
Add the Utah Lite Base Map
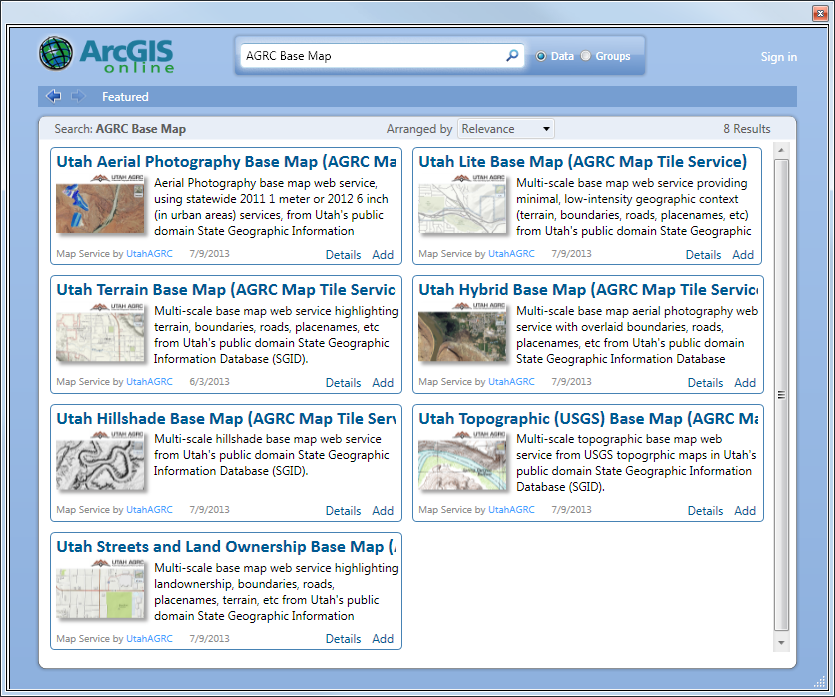(743, 255)
